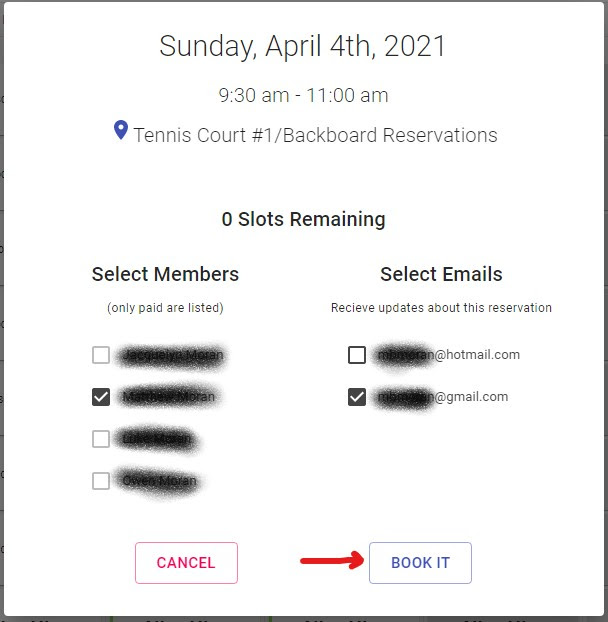Image resolution: width=608 pixels, height=622 pixels.
Task: Enable the hotmail.com email checkbox
Action: tap(357, 355)
